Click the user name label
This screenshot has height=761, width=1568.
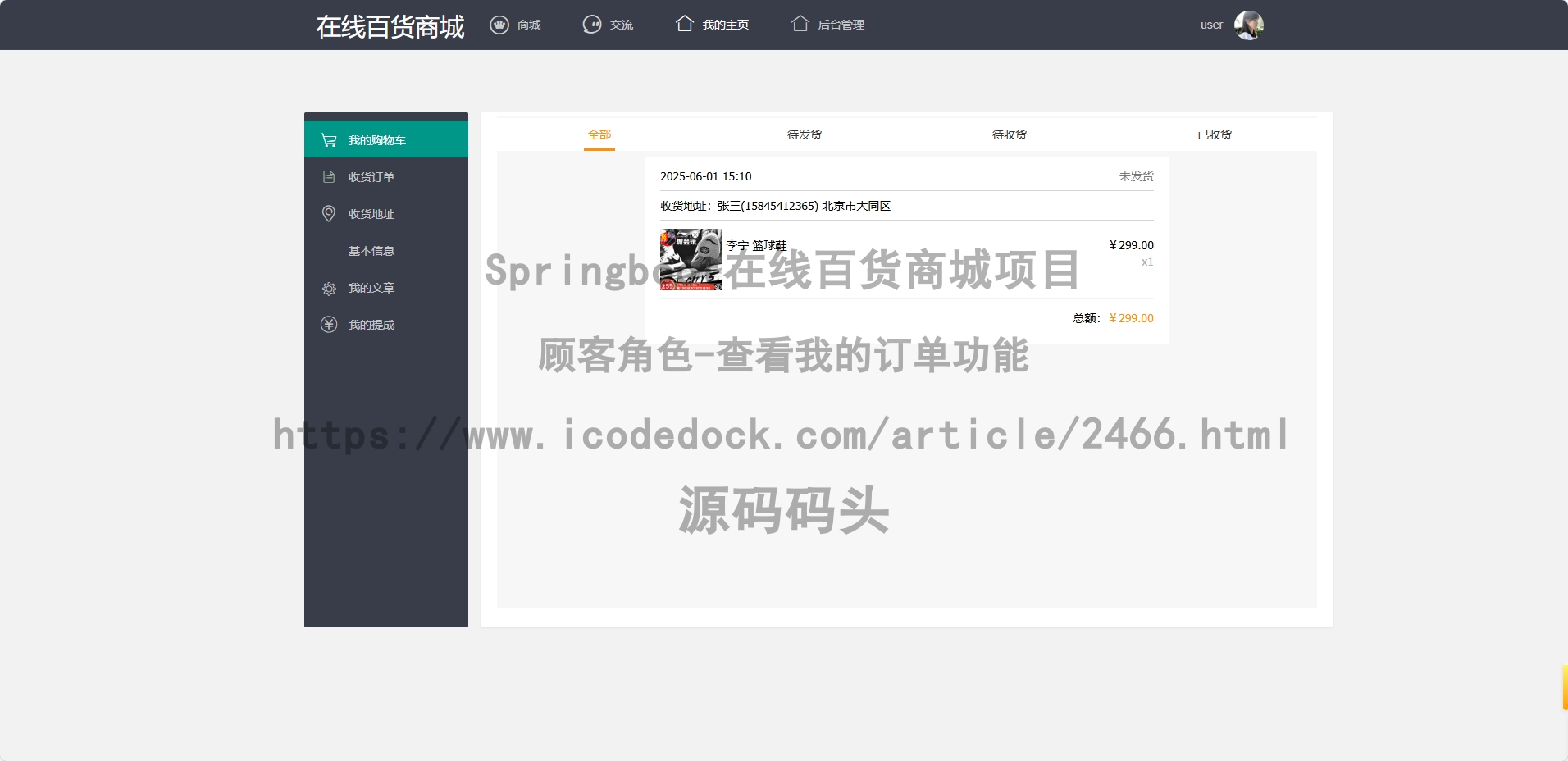click(1211, 25)
